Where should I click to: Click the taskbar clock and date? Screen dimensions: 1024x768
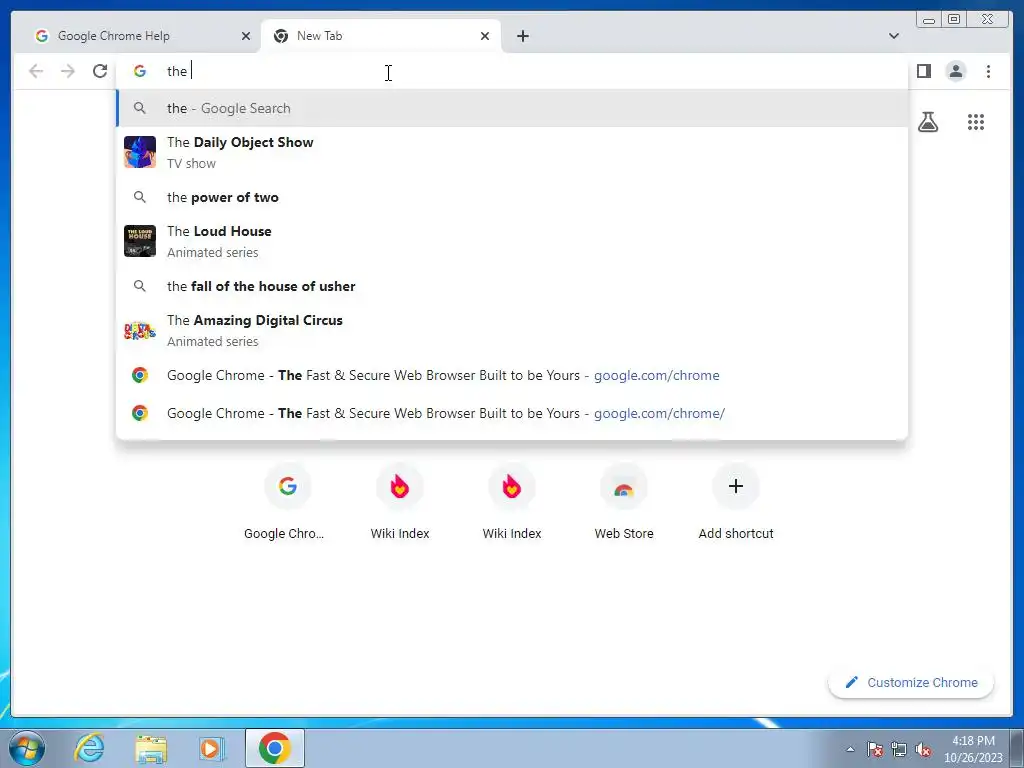click(x=973, y=749)
